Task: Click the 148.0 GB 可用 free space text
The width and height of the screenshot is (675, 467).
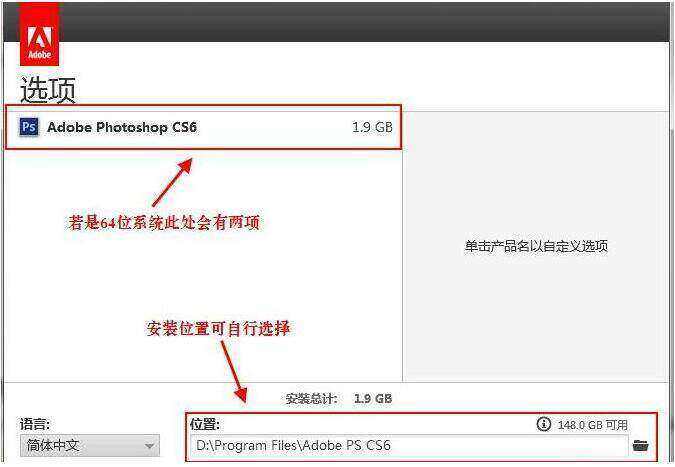Action: [592, 425]
